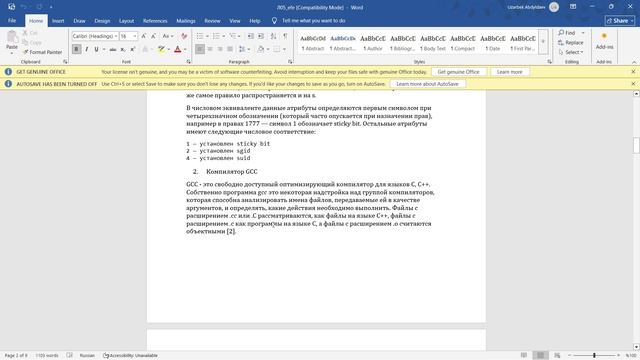Toggle Superscript formatting

tap(133, 49)
